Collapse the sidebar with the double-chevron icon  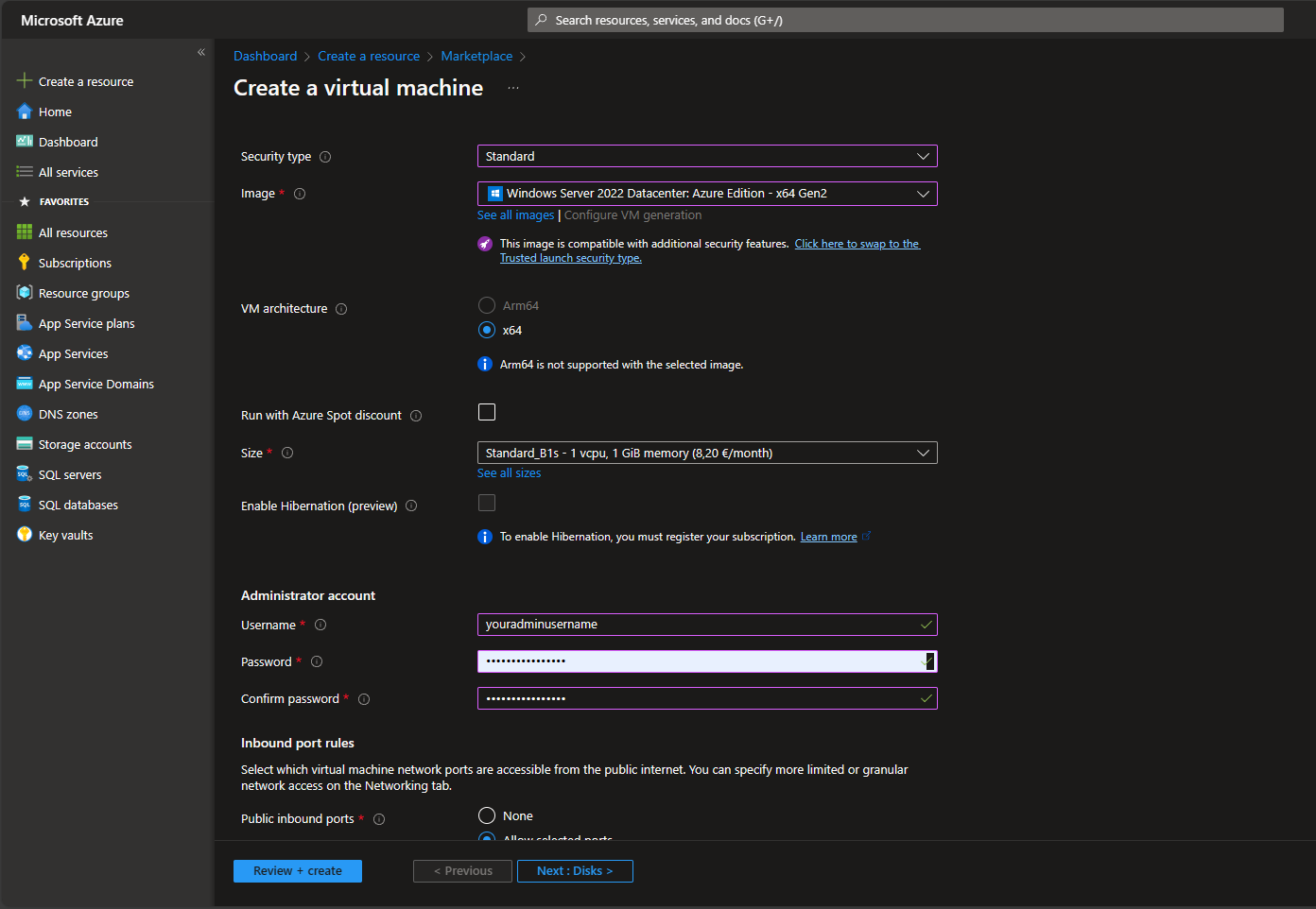201,53
